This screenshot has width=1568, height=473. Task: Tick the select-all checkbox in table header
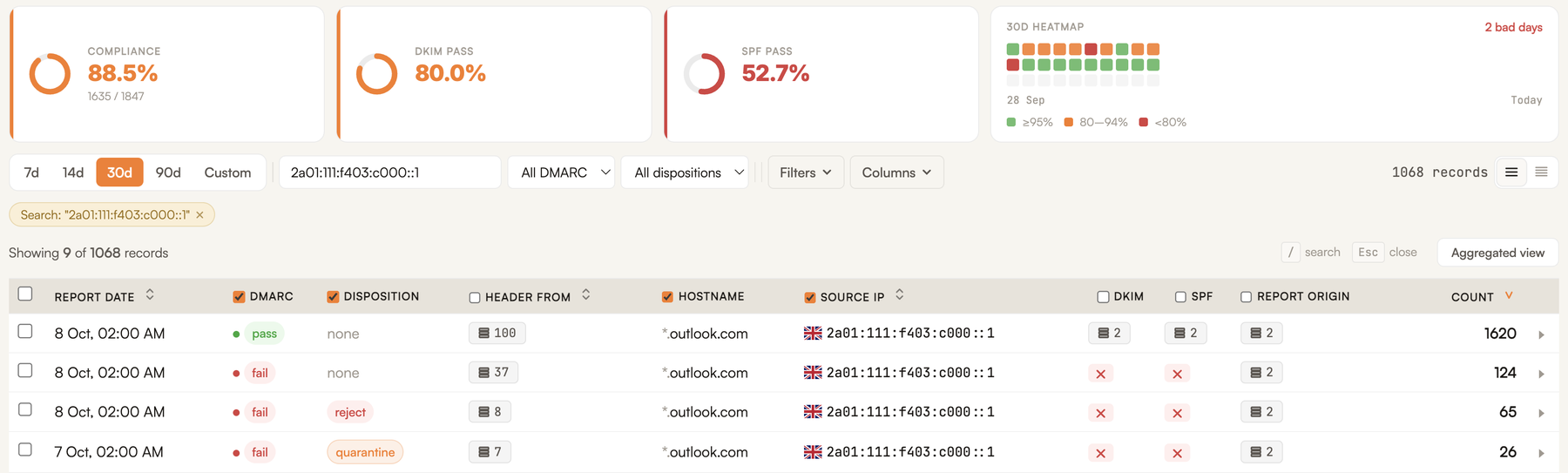tap(25, 294)
